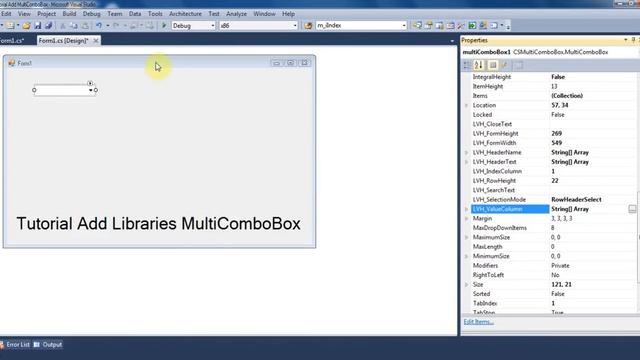This screenshot has width=640, height=360.
Task: Click the Undo arrow icon
Action: pos(99,26)
